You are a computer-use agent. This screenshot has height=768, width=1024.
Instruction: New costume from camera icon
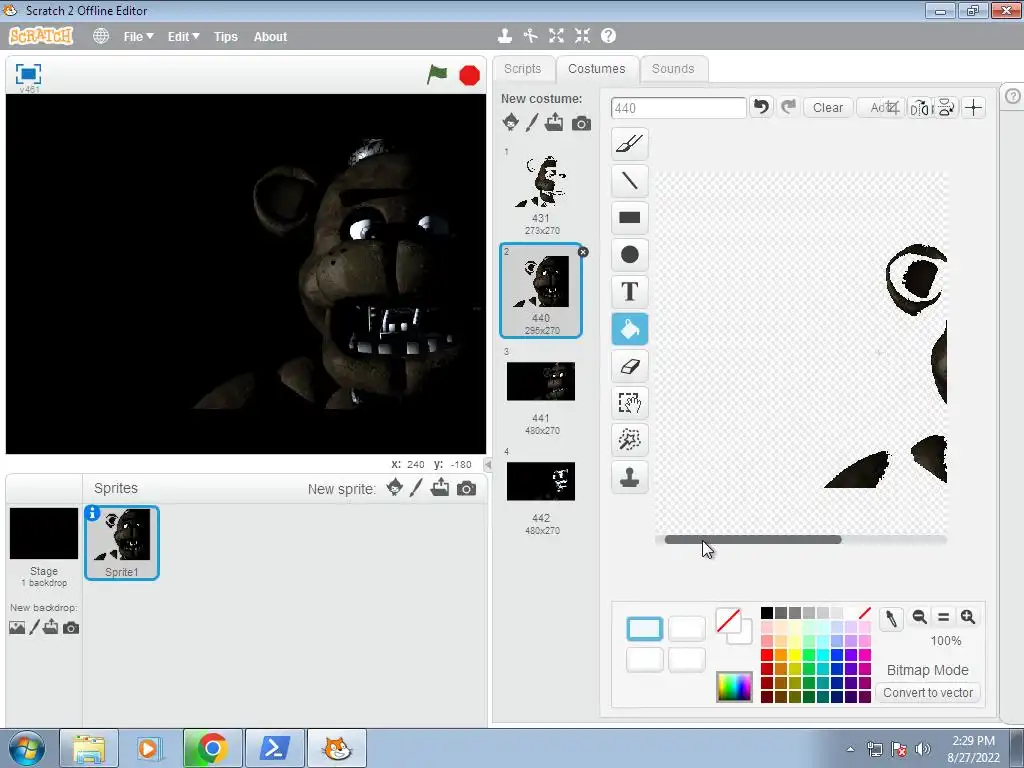pos(581,123)
